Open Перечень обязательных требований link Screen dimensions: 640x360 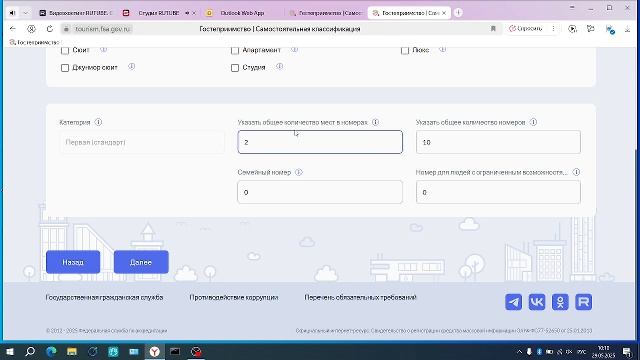click(x=360, y=298)
